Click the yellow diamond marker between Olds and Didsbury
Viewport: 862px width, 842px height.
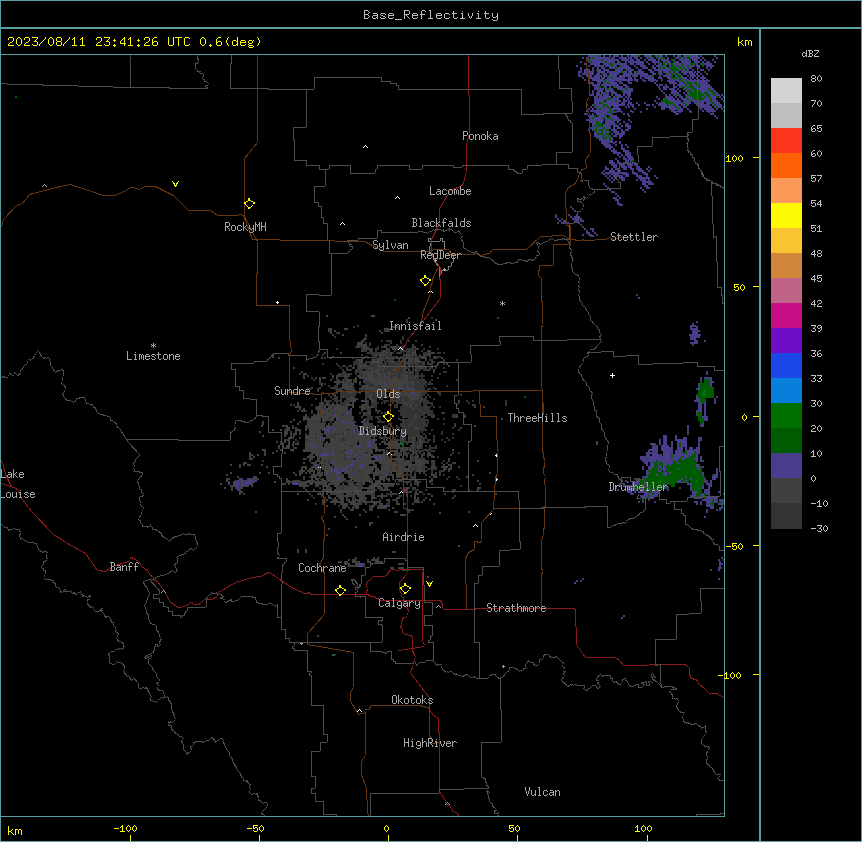click(x=388, y=416)
